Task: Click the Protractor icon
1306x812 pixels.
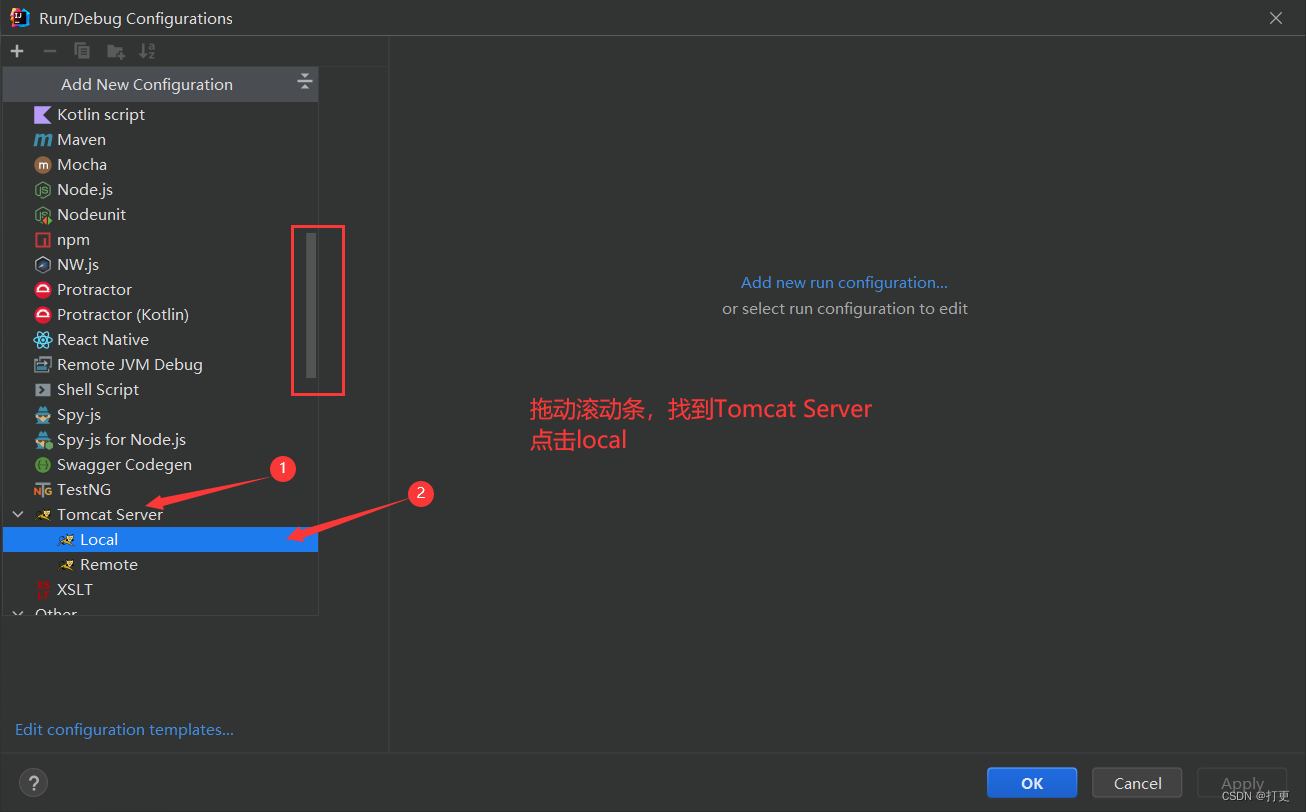Action: (x=42, y=290)
